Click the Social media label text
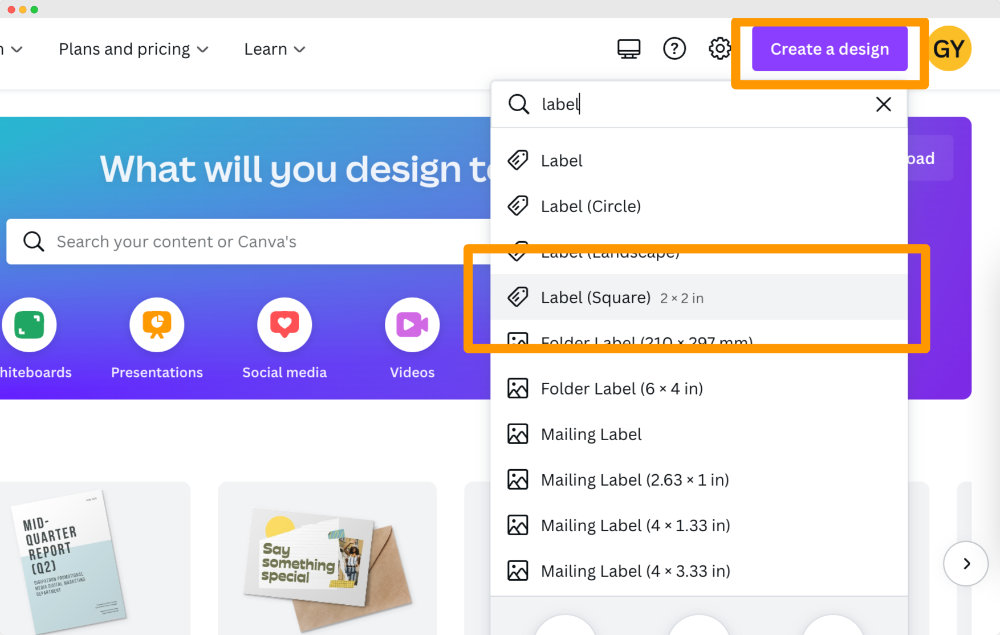Viewport: 1000px width, 635px height. pos(284,372)
